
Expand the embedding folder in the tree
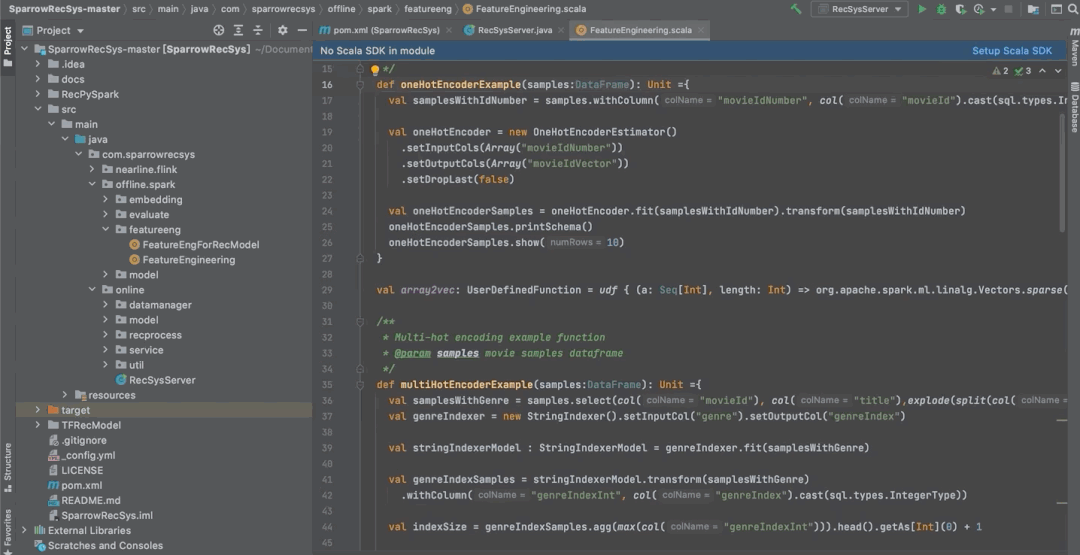click(107, 200)
